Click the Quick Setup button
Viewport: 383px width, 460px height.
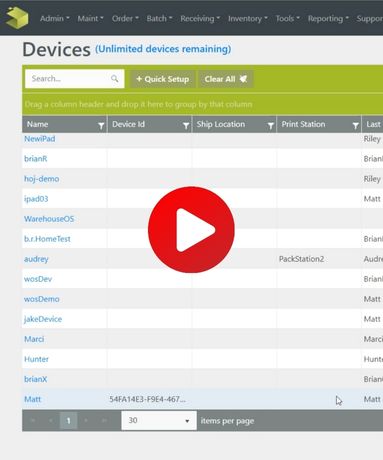(162, 79)
